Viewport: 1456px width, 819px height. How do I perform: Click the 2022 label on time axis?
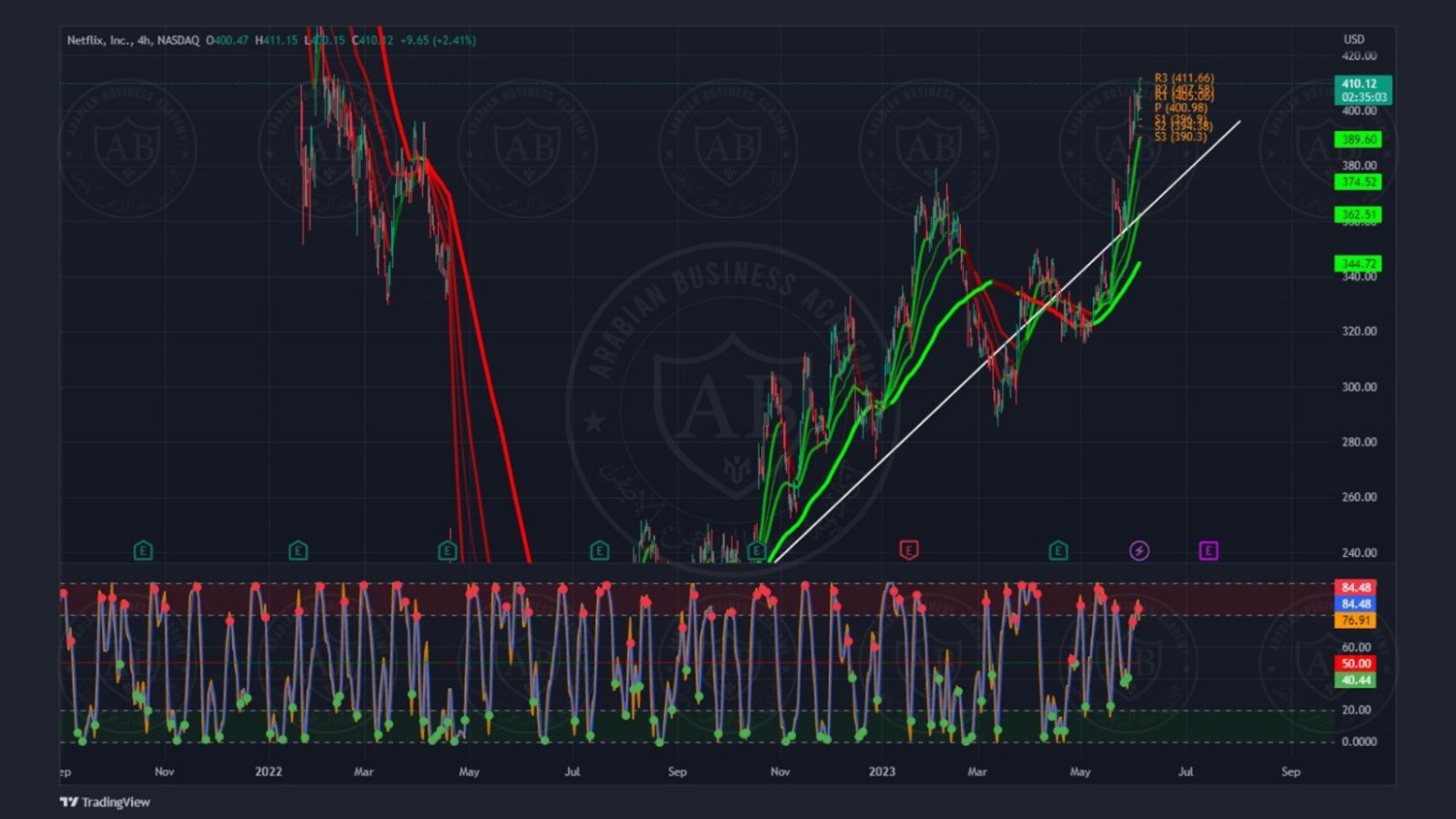[268, 771]
